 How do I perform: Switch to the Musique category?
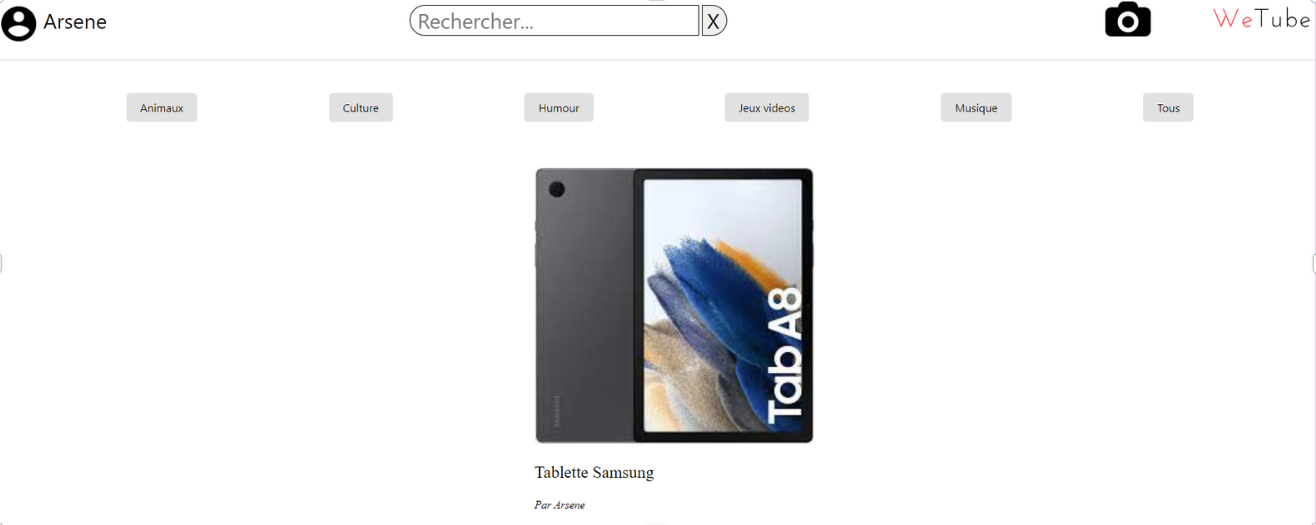(976, 108)
